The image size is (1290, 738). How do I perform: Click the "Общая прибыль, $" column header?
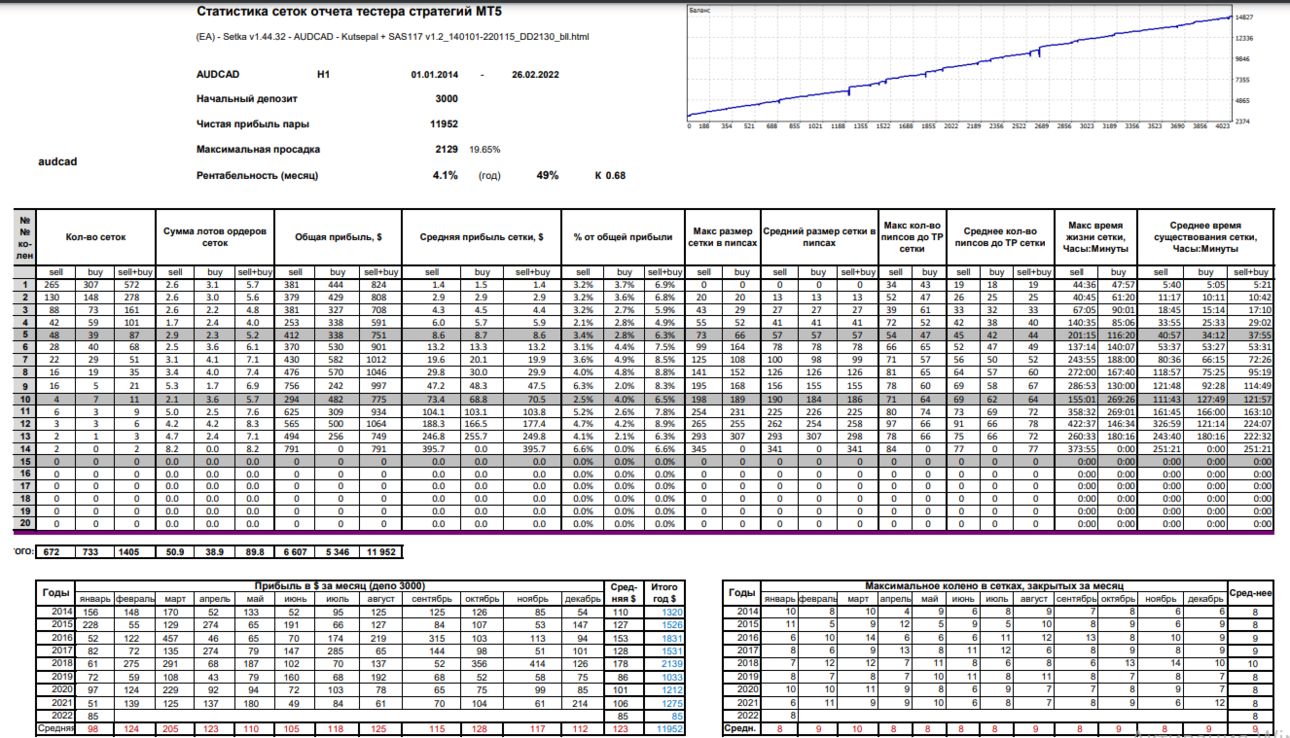pyautogui.click(x=338, y=236)
